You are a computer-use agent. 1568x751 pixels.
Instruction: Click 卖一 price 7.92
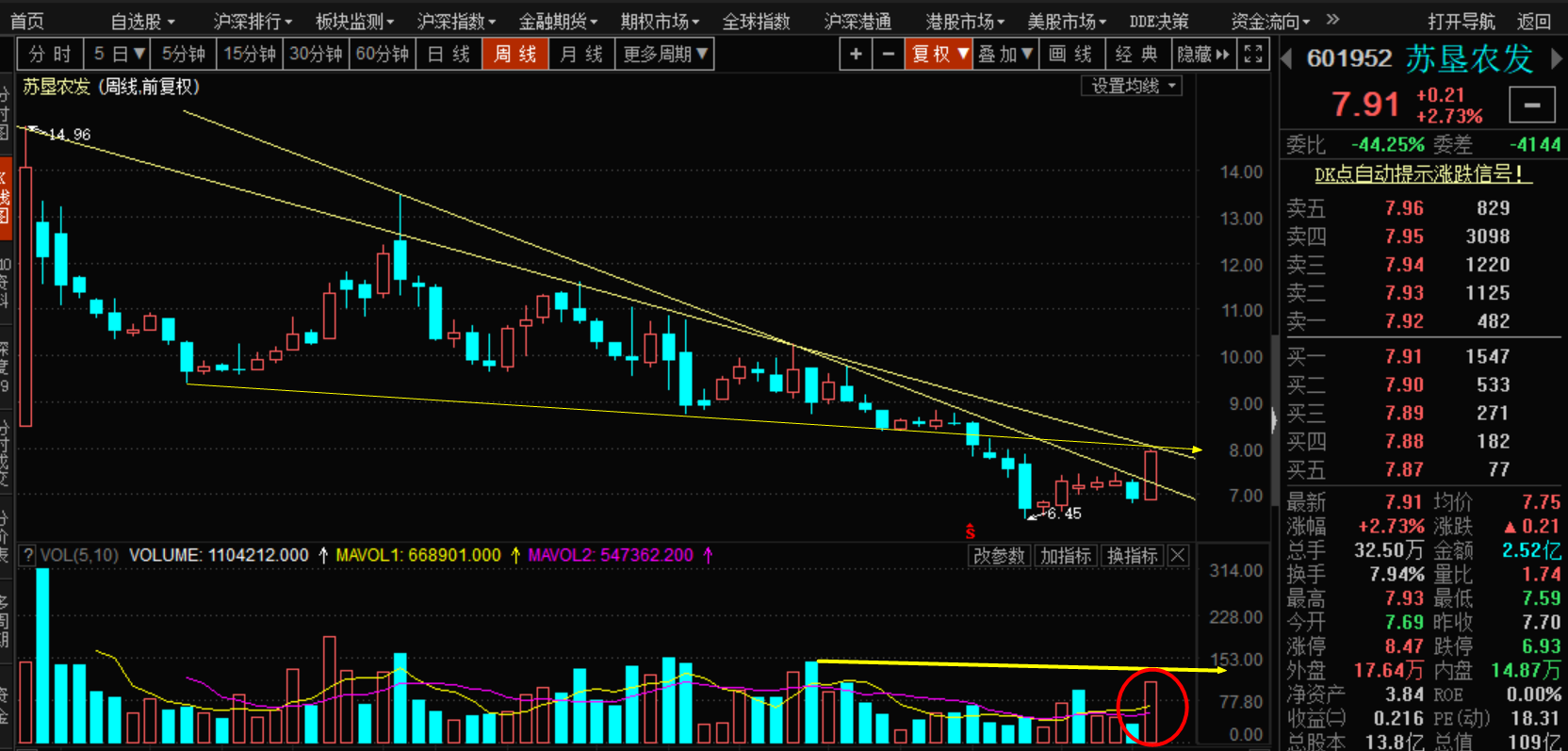click(x=1404, y=321)
